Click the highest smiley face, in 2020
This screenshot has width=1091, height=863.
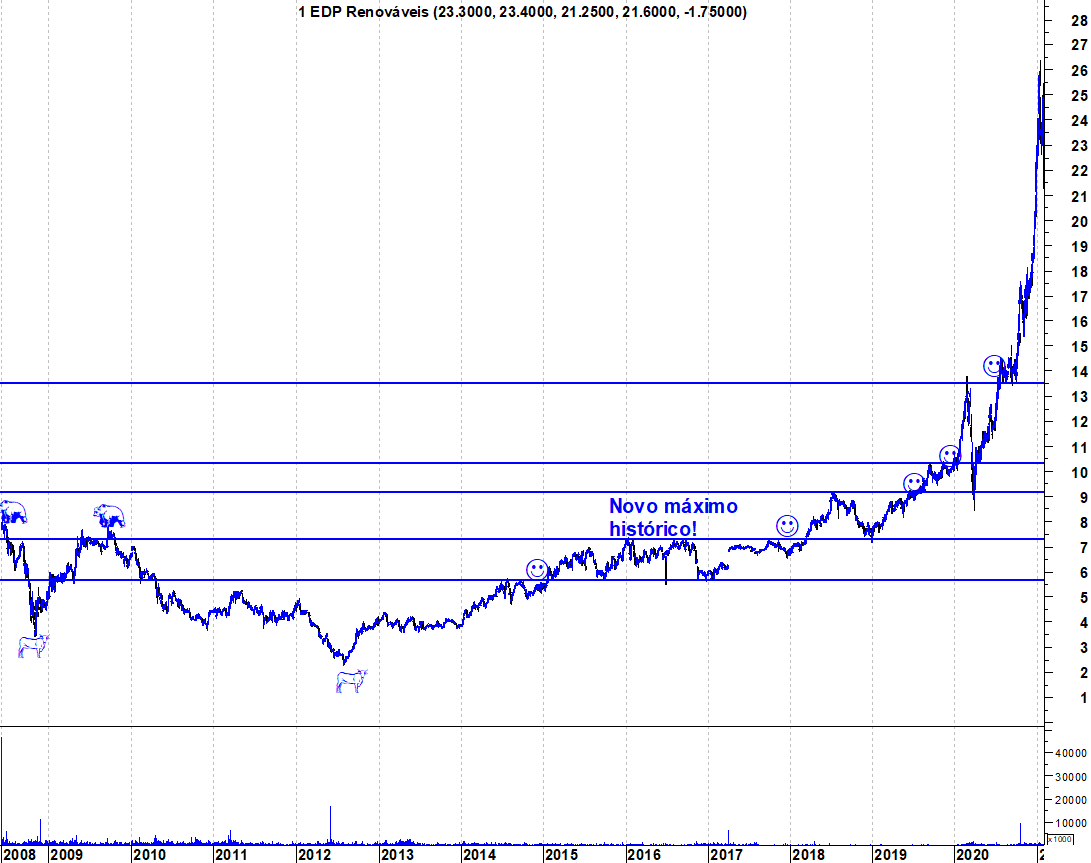click(x=994, y=365)
